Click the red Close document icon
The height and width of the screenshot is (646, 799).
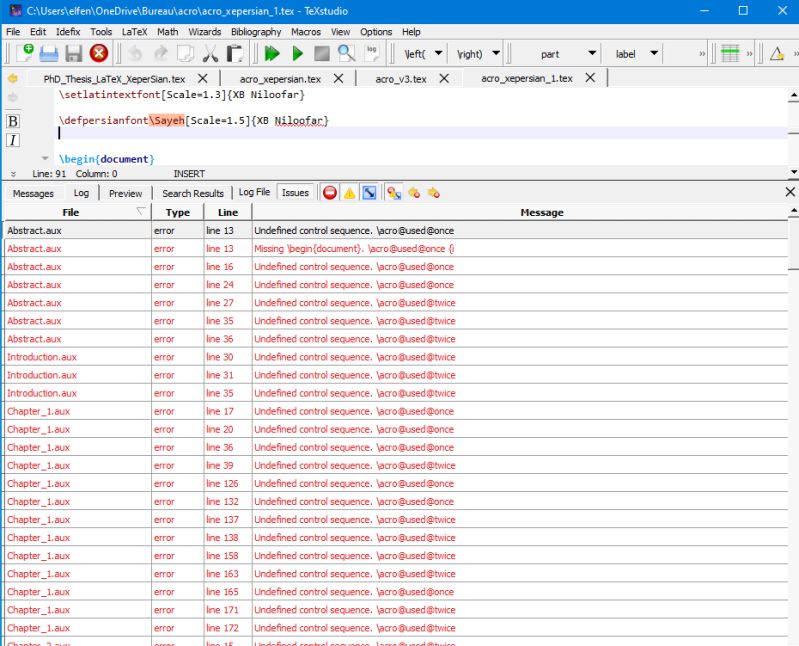tap(98, 53)
